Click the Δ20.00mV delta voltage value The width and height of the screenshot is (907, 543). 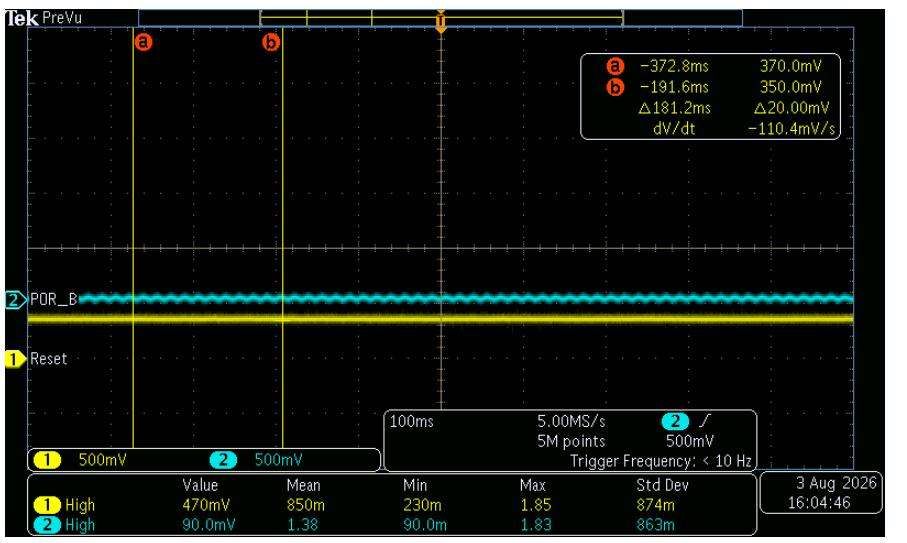(x=791, y=108)
